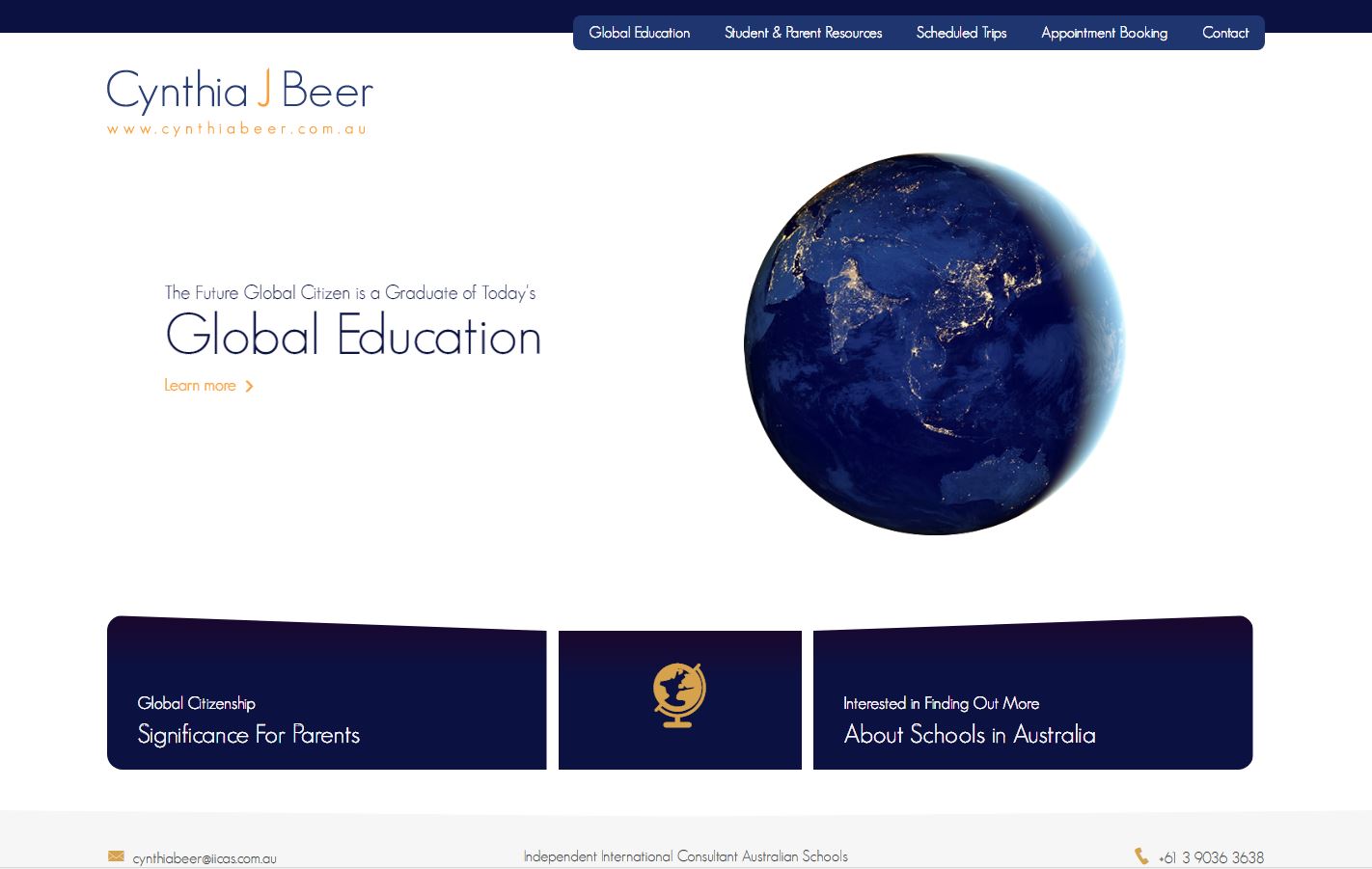Click the envelope email icon

[117, 856]
